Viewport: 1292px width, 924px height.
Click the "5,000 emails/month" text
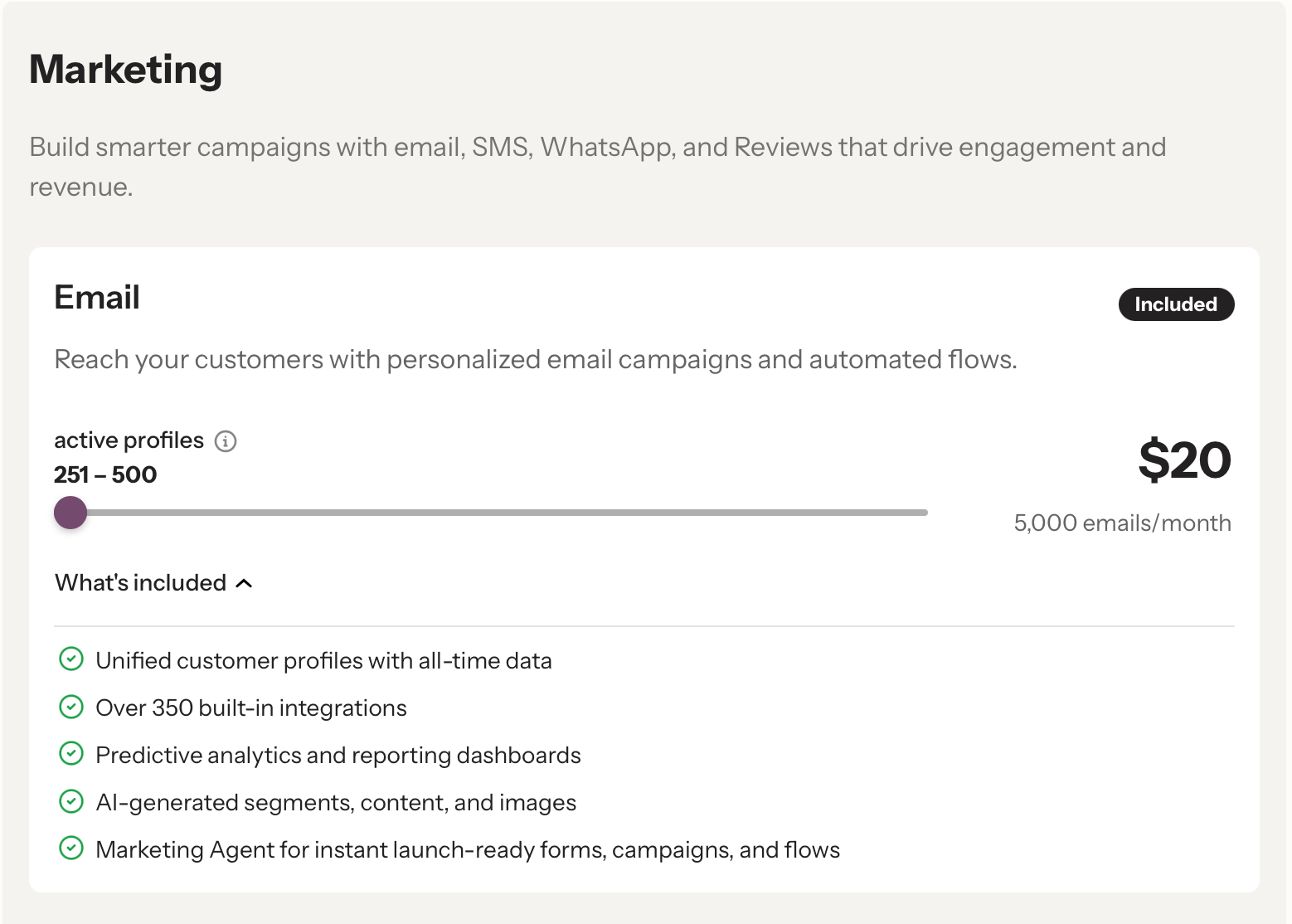point(1122,523)
